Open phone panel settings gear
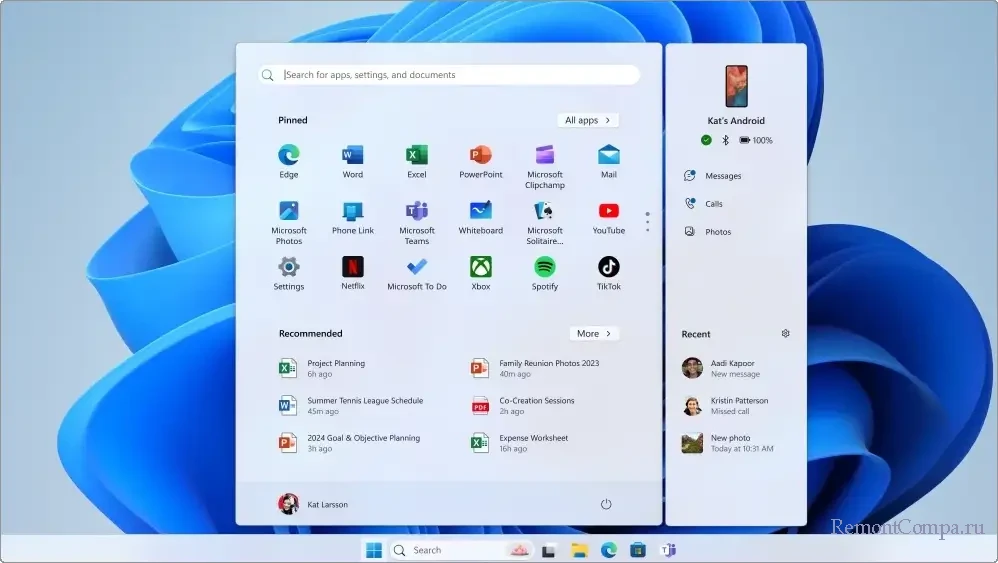This screenshot has height=563, width=998. 785,334
